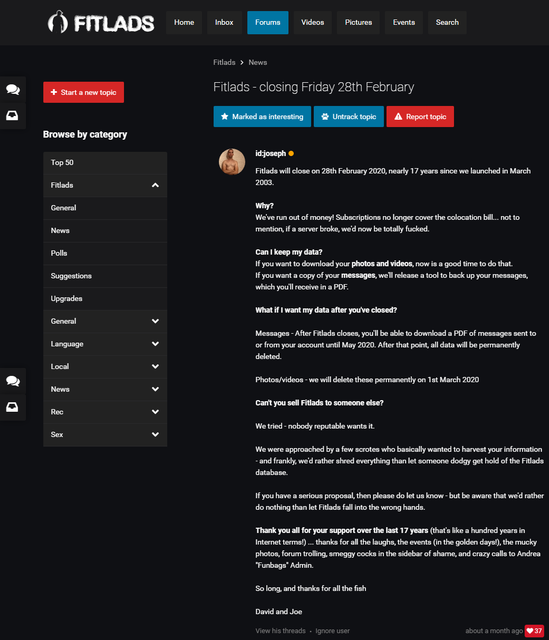The height and width of the screenshot is (640, 549).
Task: Toggle Untrack topic button
Action: coord(349,116)
